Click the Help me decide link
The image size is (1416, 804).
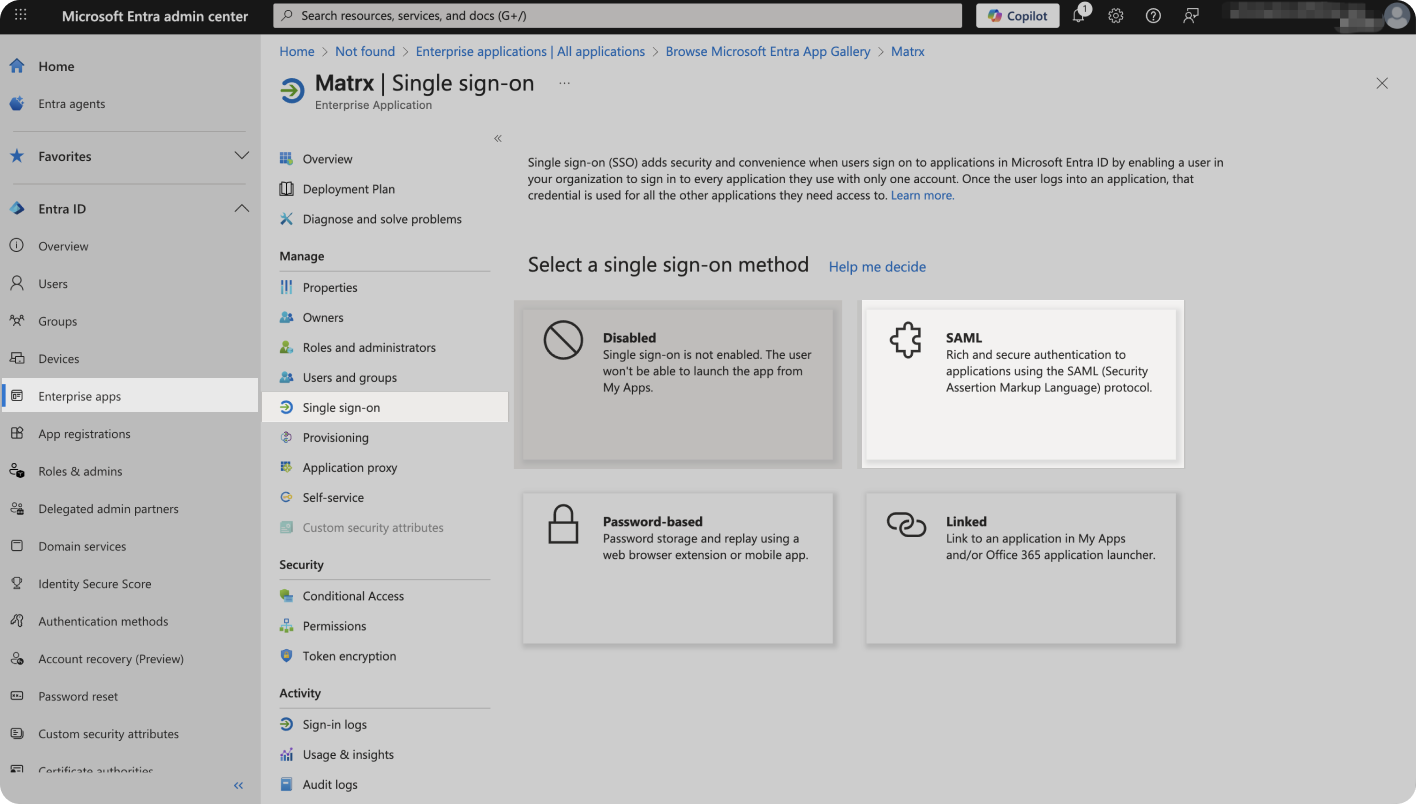(877, 267)
